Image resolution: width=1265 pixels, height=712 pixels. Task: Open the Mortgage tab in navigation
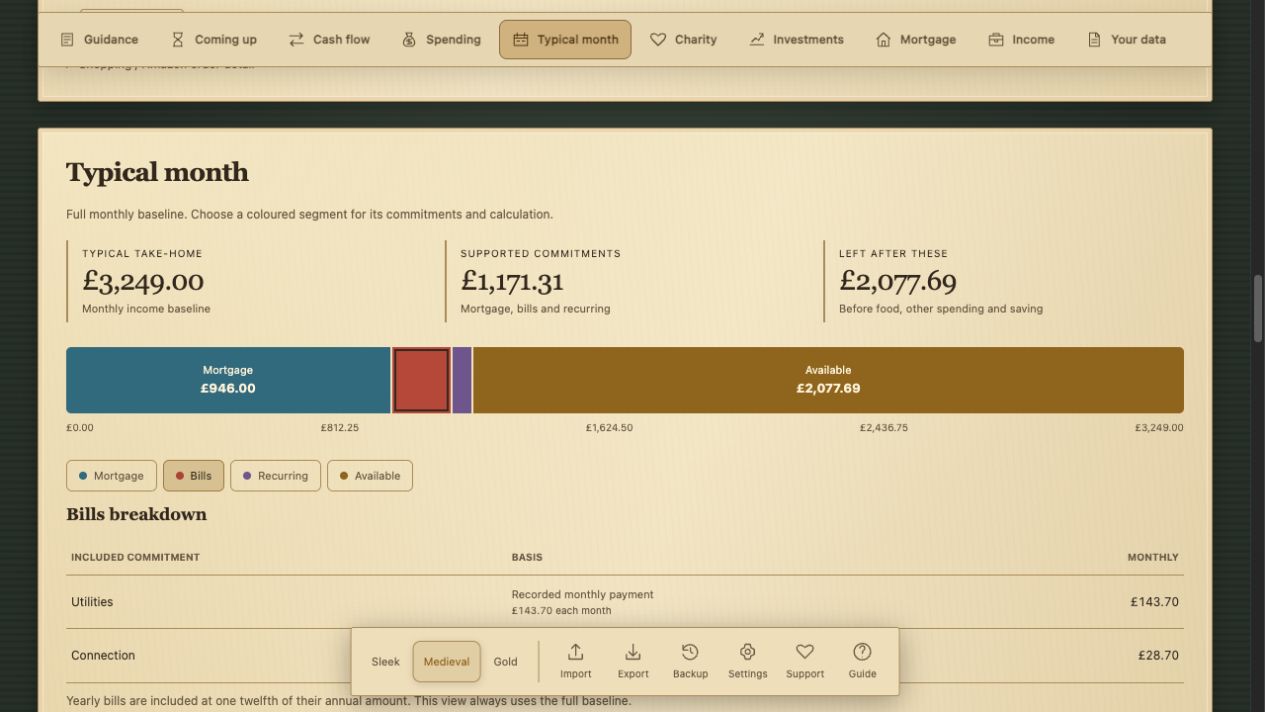(x=915, y=40)
